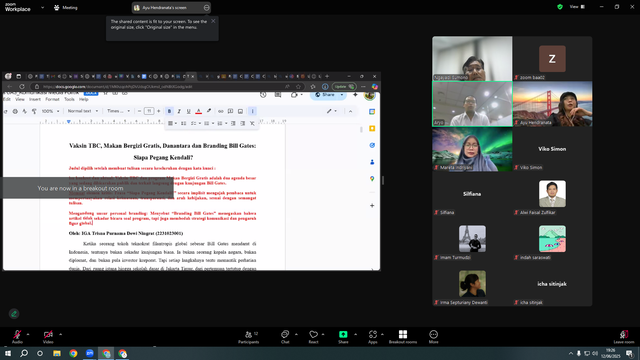The height and width of the screenshot is (360, 640).
Task: Open Zoom Apps
Action: coord(373,337)
